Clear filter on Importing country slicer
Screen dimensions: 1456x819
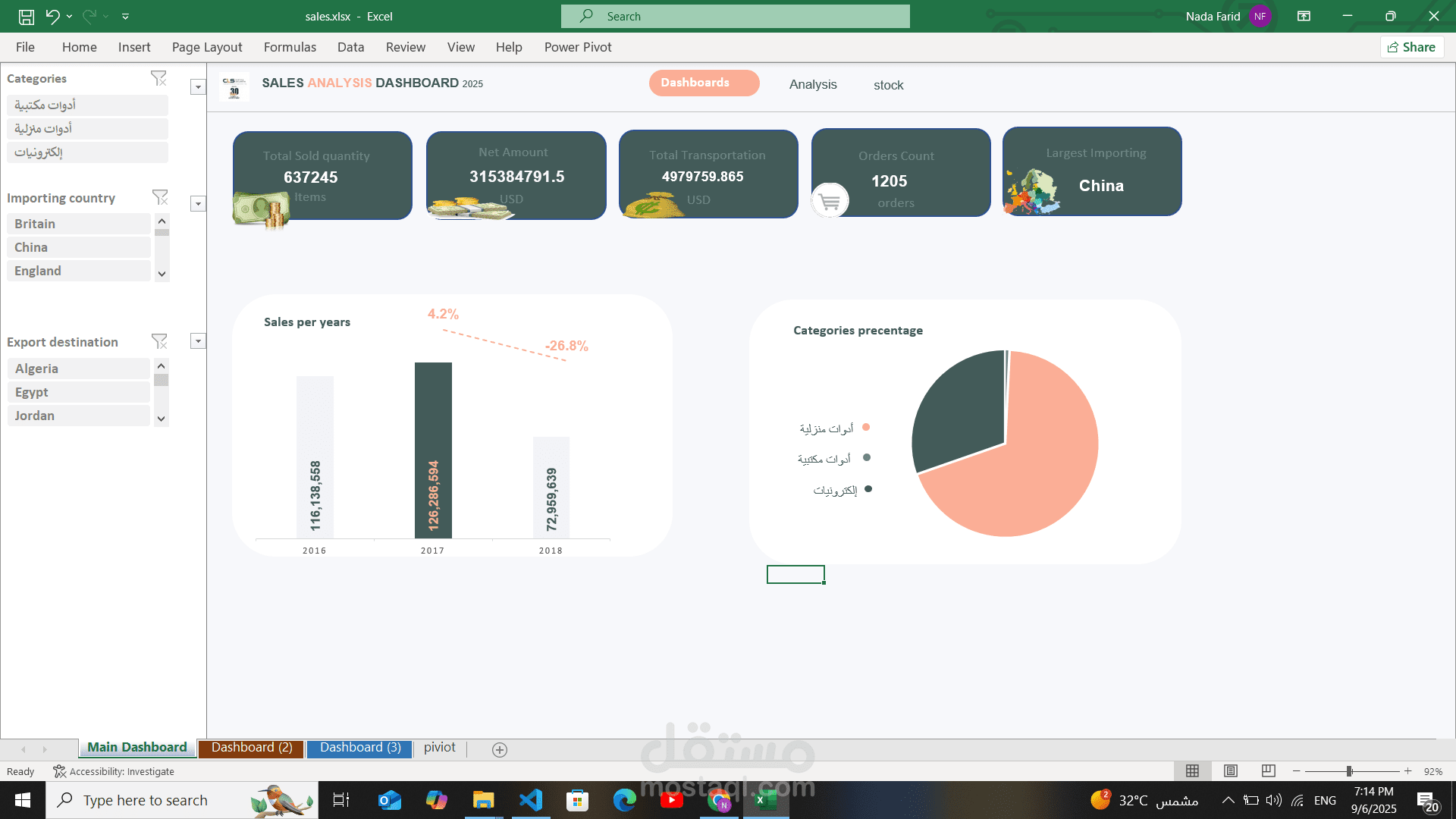160,197
